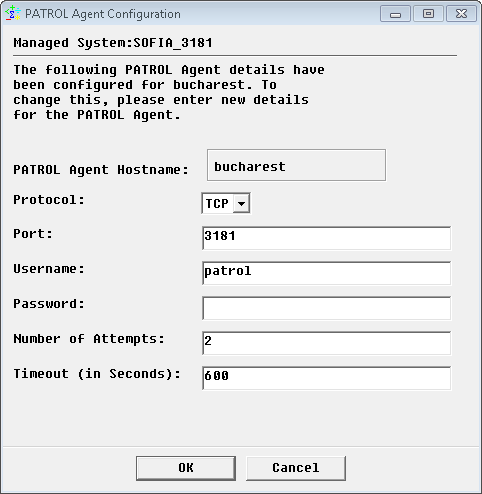The width and height of the screenshot is (482, 494).
Task: Focus the Username field containing patrol
Action: click(x=327, y=273)
